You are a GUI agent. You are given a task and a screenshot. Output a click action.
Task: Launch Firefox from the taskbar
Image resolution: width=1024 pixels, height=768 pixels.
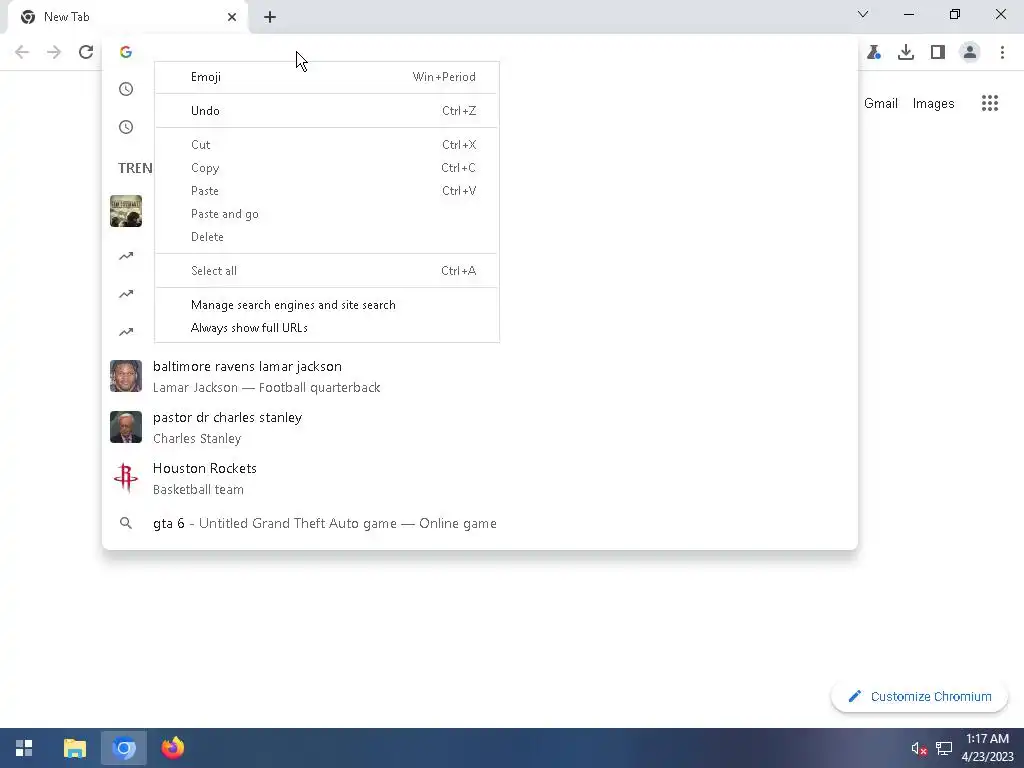[x=173, y=748]
